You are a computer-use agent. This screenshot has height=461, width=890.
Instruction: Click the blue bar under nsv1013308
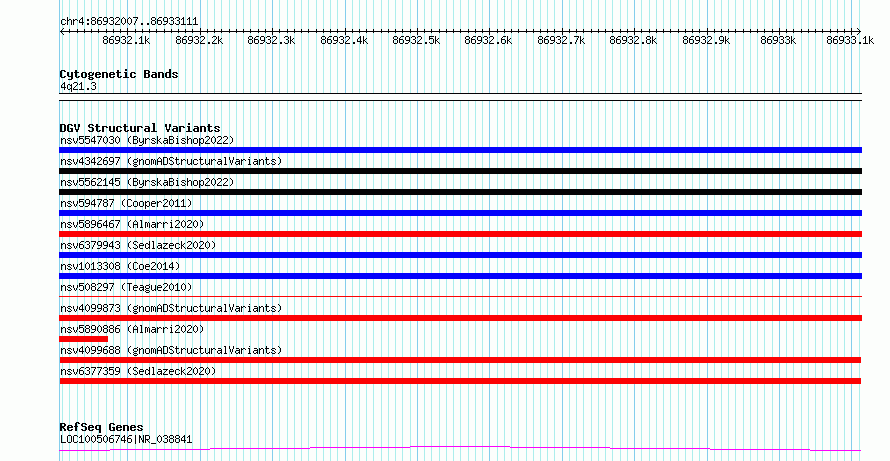460,276
